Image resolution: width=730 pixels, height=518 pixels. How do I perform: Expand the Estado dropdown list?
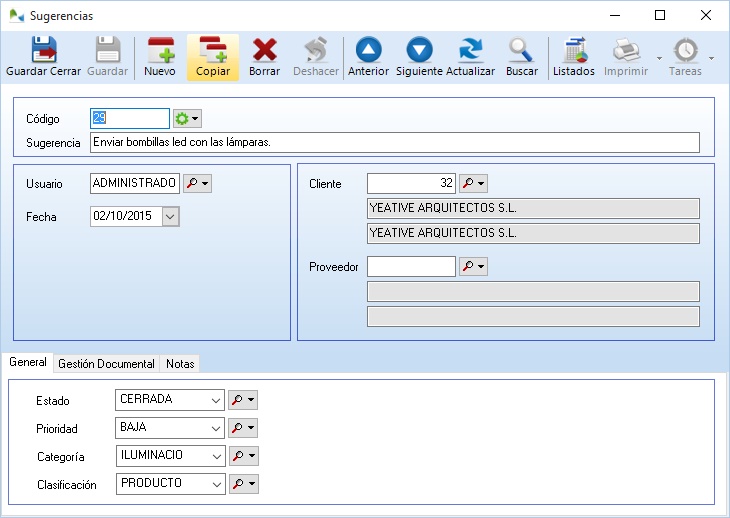click(x=216, y=400)
